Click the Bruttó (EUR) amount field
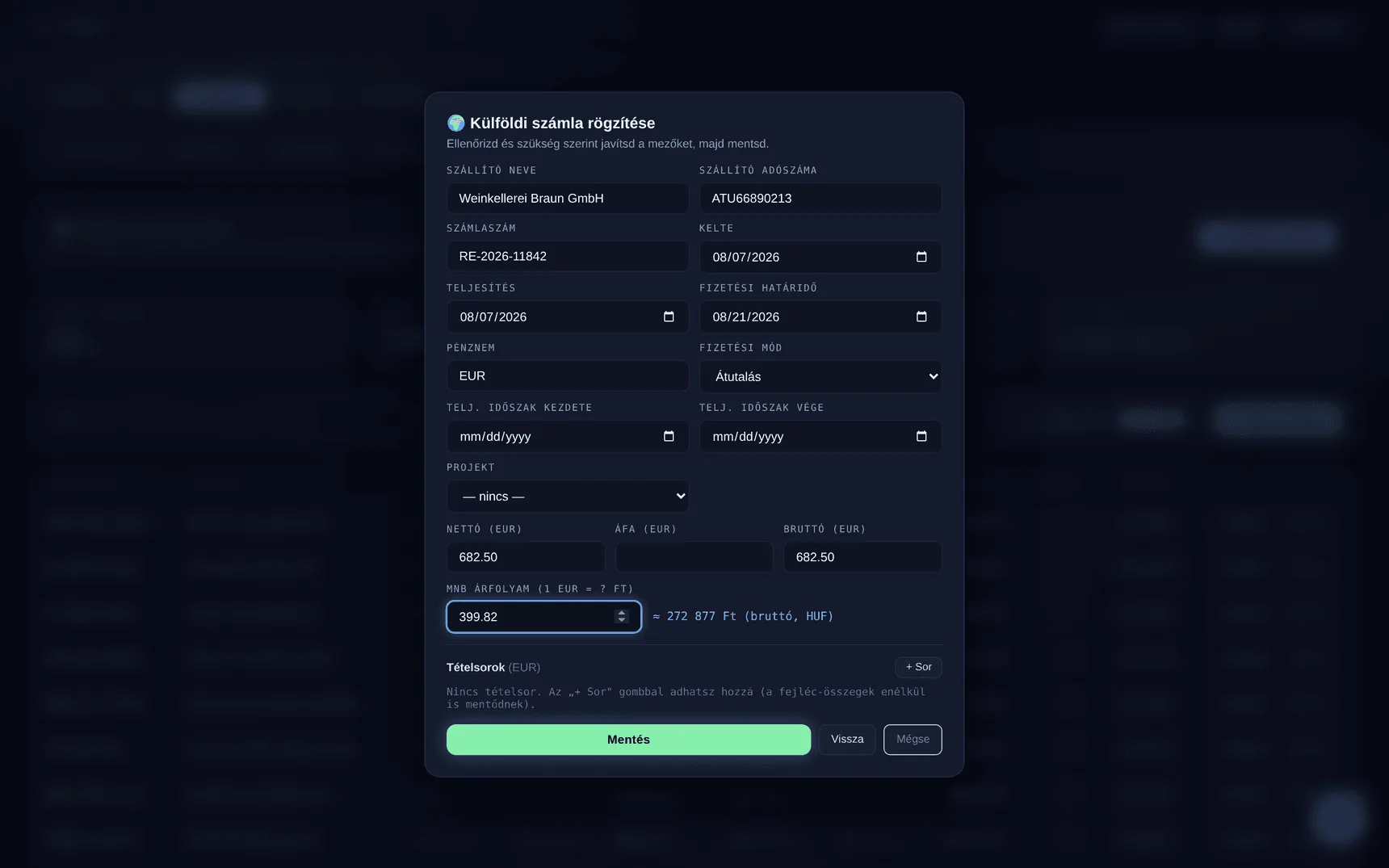 tap(862, 557)
